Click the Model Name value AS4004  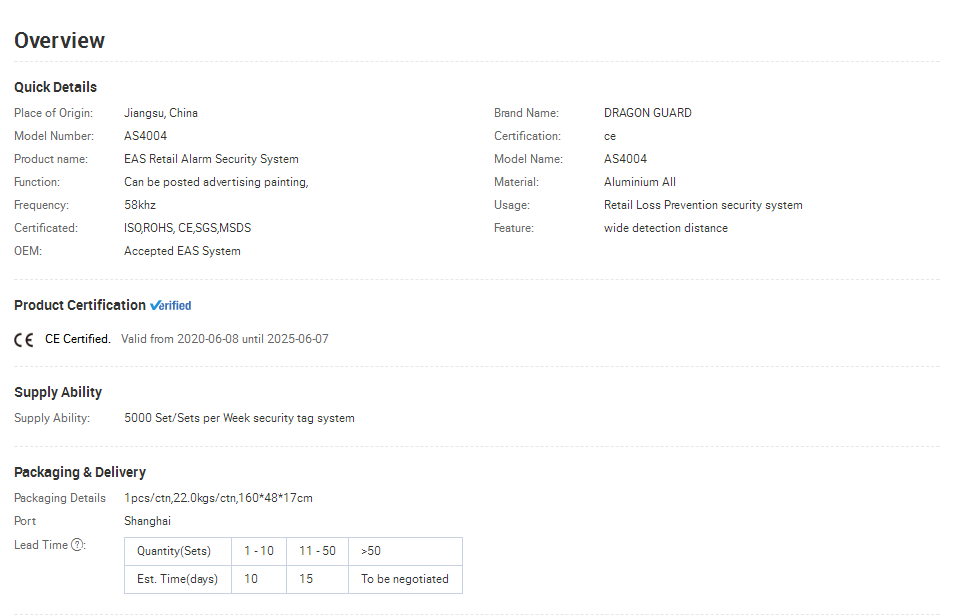coord(625,159)
